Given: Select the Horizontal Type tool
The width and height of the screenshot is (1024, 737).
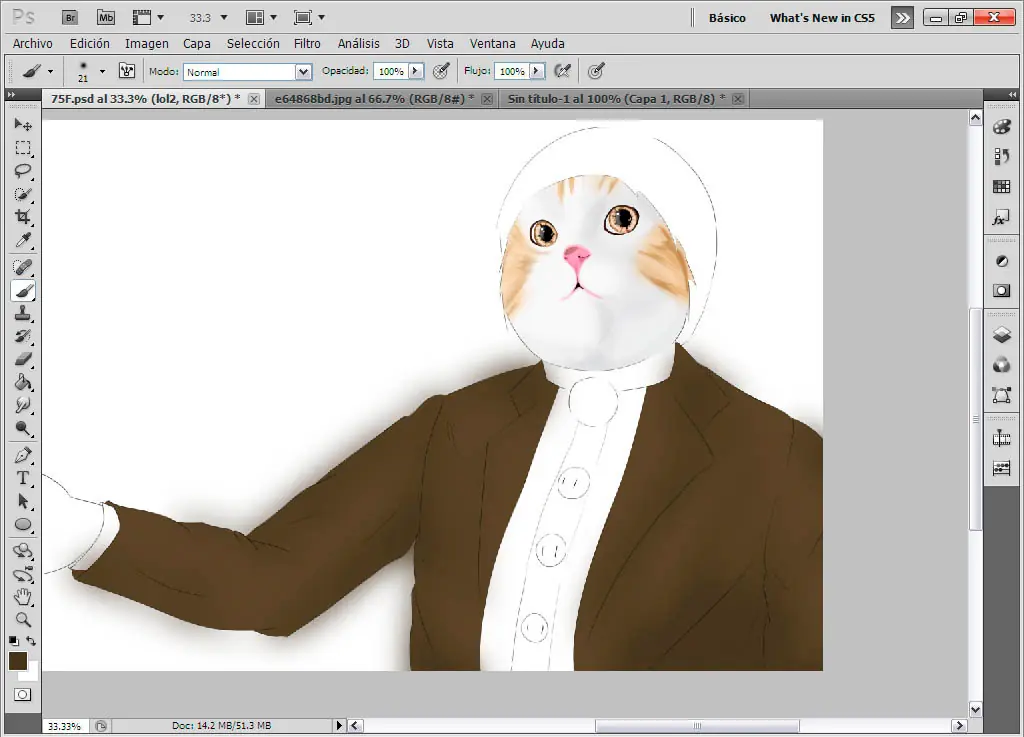Looking at the screenshot, I should [x=23, y=478].
